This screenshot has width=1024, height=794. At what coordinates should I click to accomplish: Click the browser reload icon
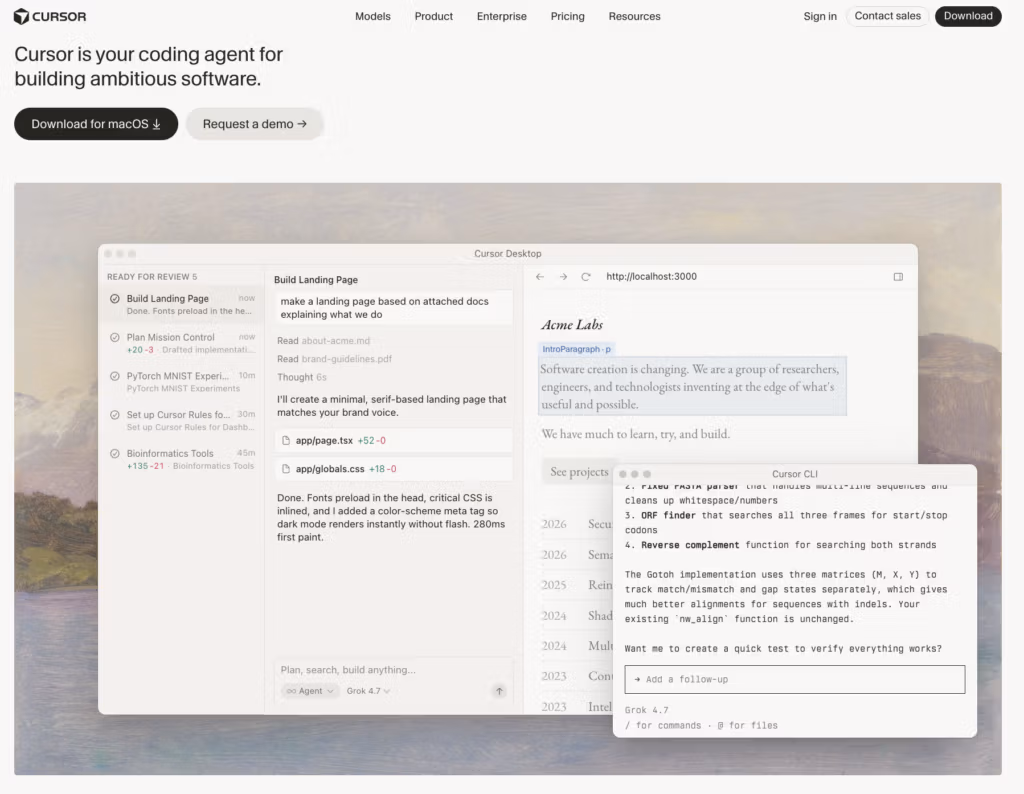(586, 277)
